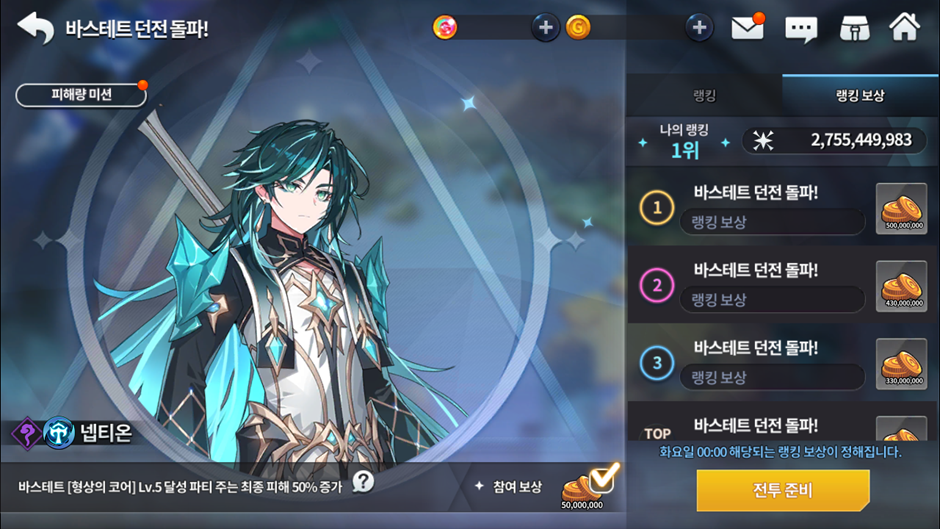View rank 3 reward 330,000,000 gold
This screenshot has width=940, height=529.
(902, 363)
